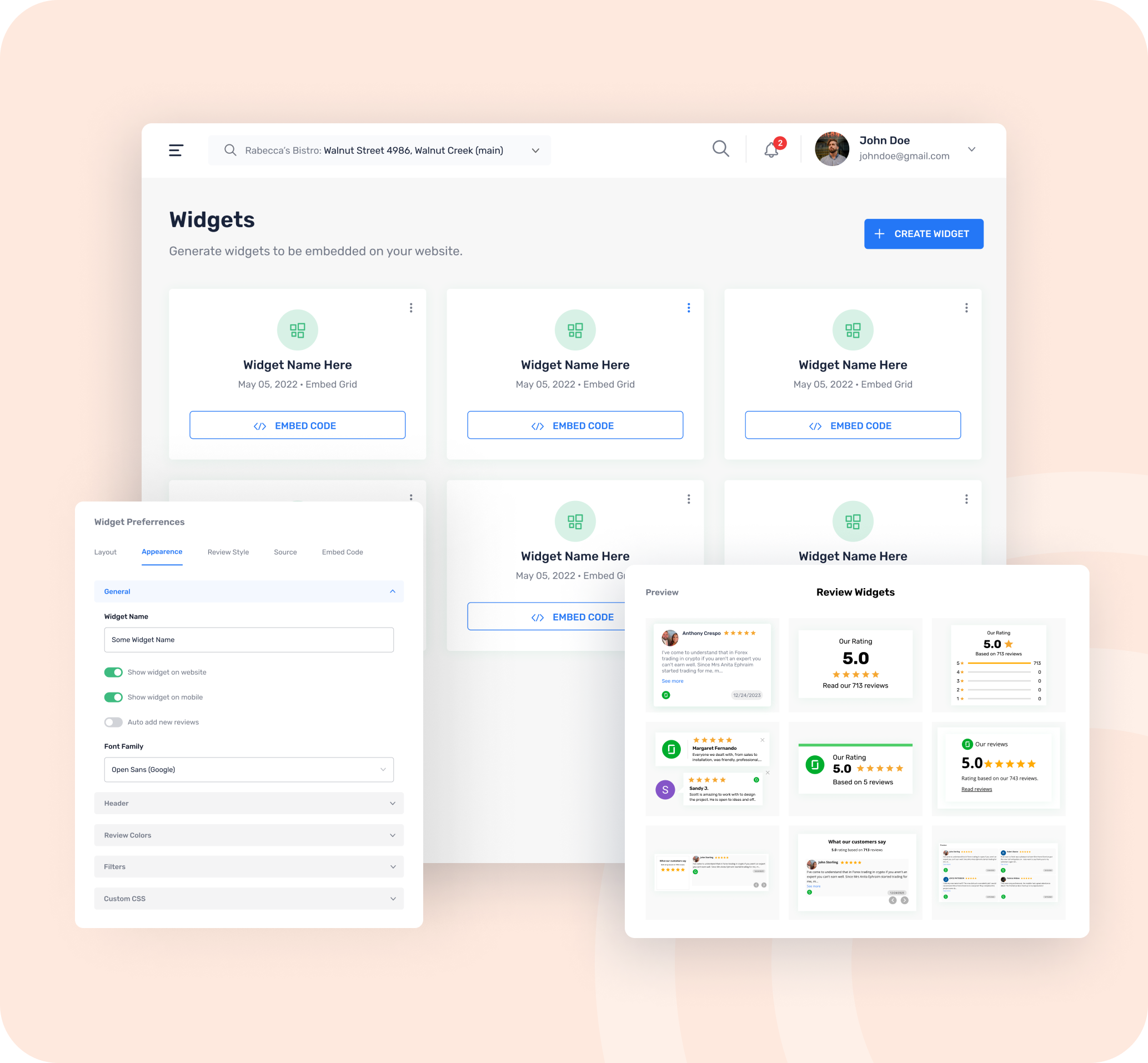1148x1063 pixels.
Task: Expand the Review Colors section
Action: point(249,834)
